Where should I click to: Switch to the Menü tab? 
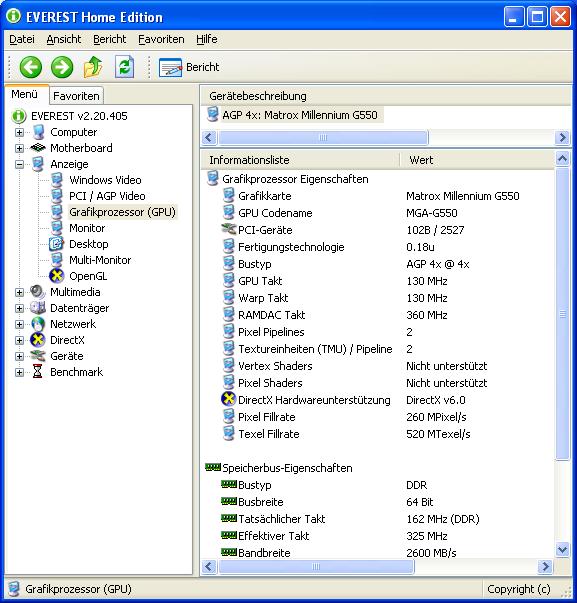tap(25, 94)
